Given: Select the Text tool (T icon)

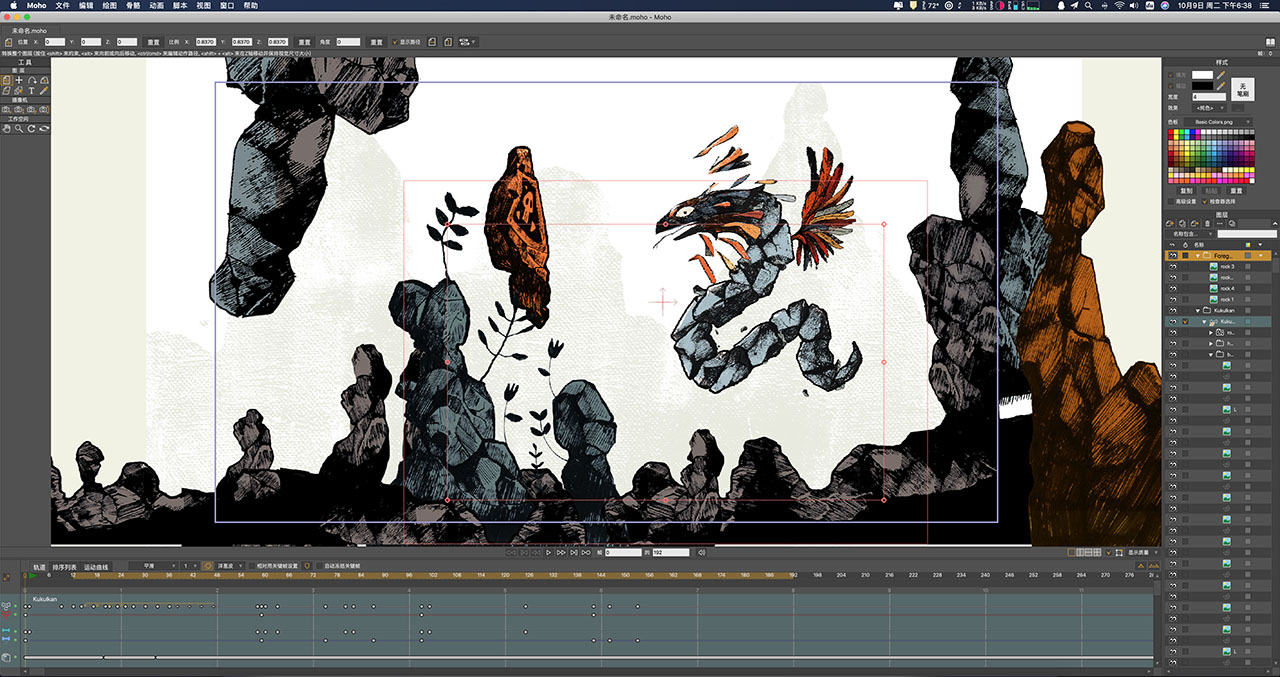Looking at the screenshot, I should tap(31, 91).
